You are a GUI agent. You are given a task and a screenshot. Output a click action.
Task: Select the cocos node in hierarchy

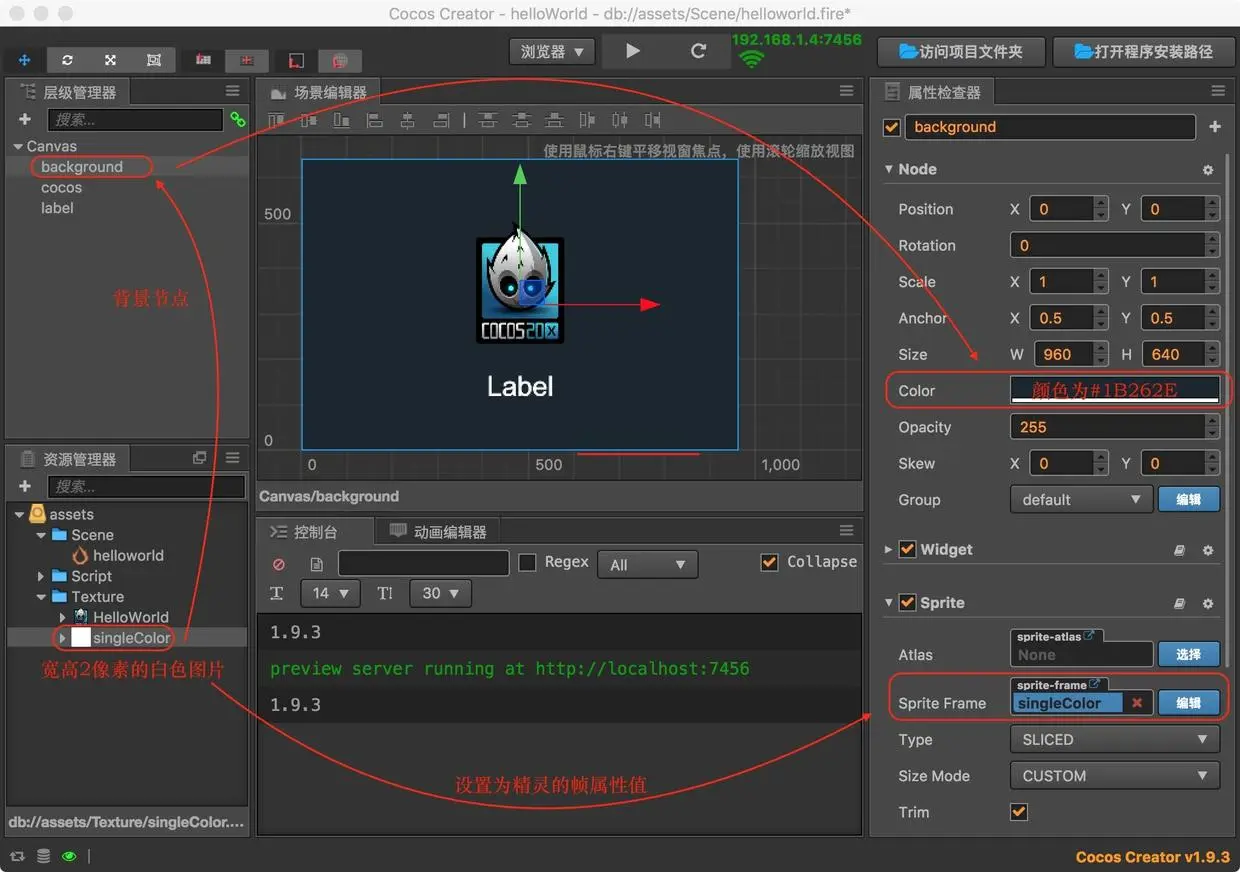click(x=61, y=187)
